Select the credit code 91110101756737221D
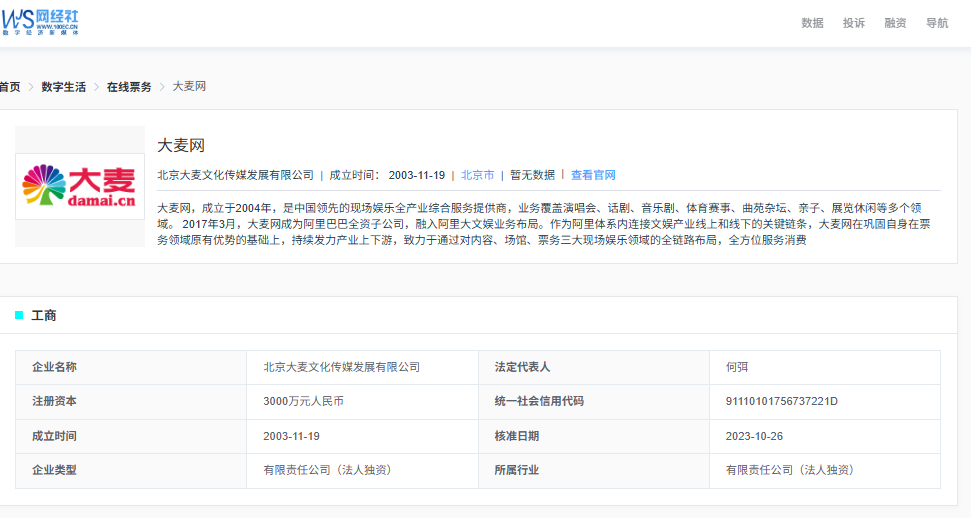Viewport: 971px width, 518px height. pos(782,402)
